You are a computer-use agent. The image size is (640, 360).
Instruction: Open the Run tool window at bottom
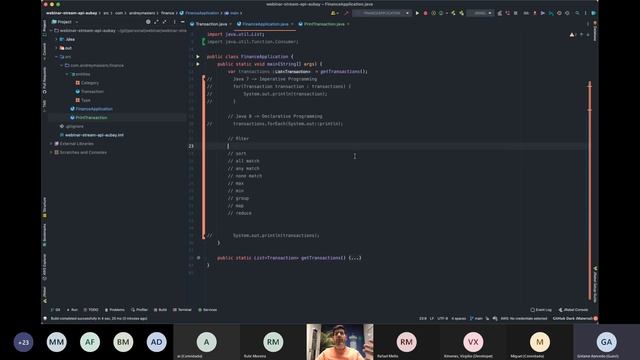tap(72, 310)
